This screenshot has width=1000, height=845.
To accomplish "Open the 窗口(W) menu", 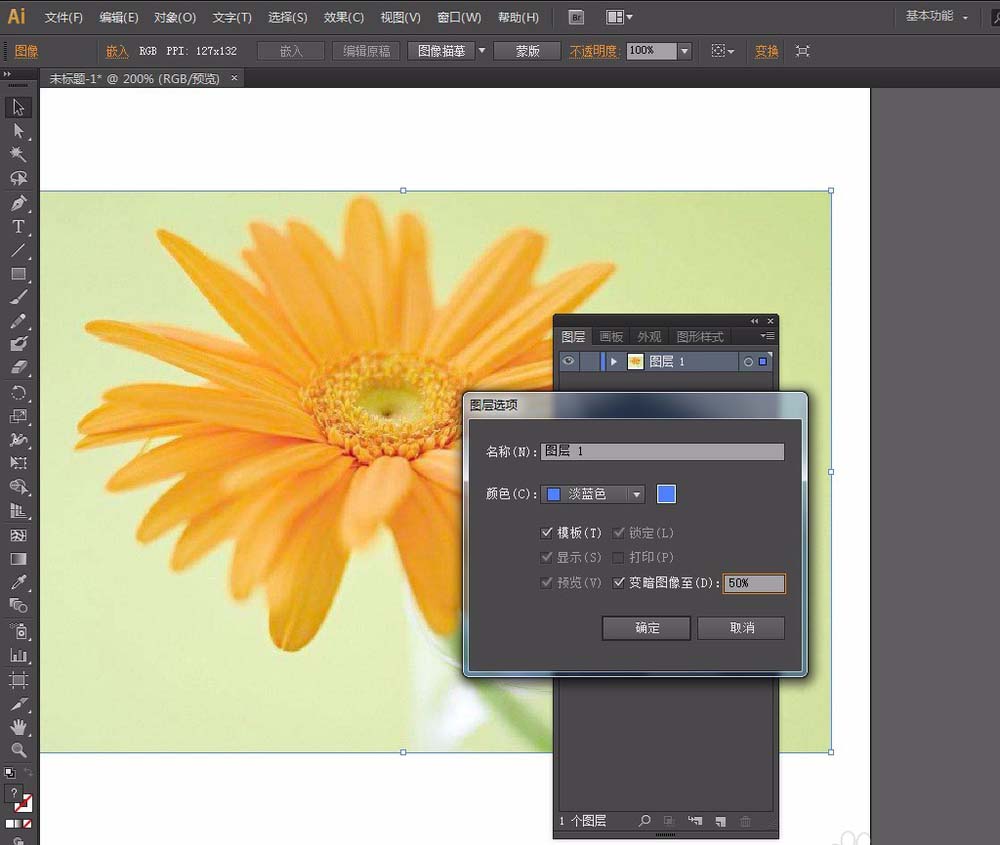I will (x=459, y=17).
